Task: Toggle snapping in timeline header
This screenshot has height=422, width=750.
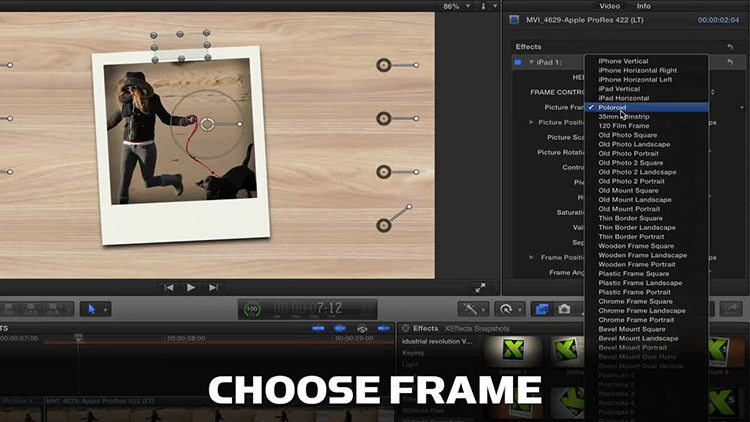Action: 384,328
